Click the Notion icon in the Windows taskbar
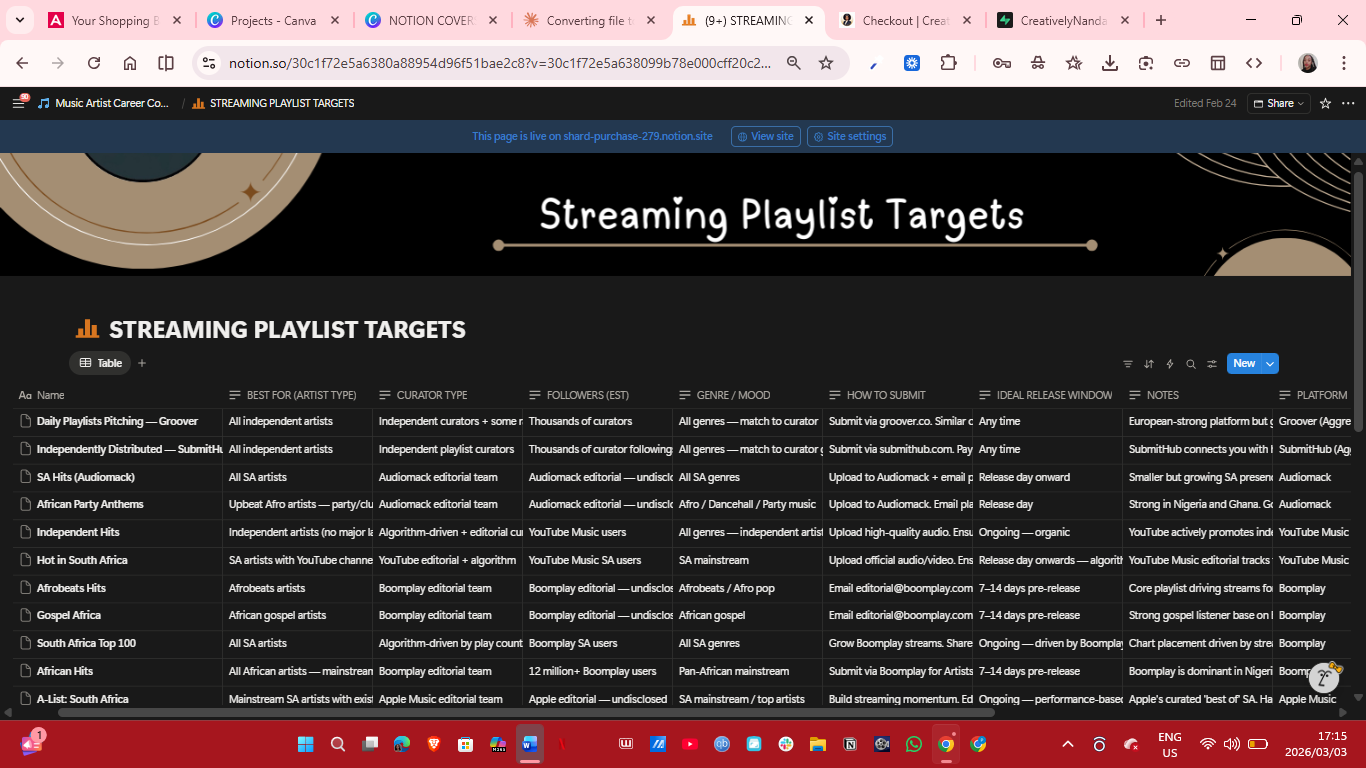The image size is (1366, 768). (851, 744)
